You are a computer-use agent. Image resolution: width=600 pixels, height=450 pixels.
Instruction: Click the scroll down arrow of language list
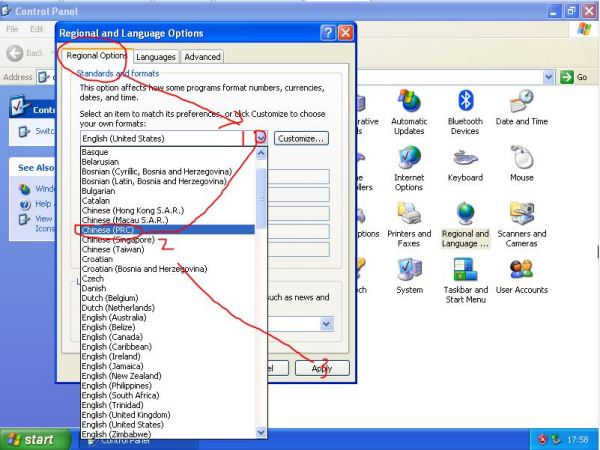click(261, 432)
